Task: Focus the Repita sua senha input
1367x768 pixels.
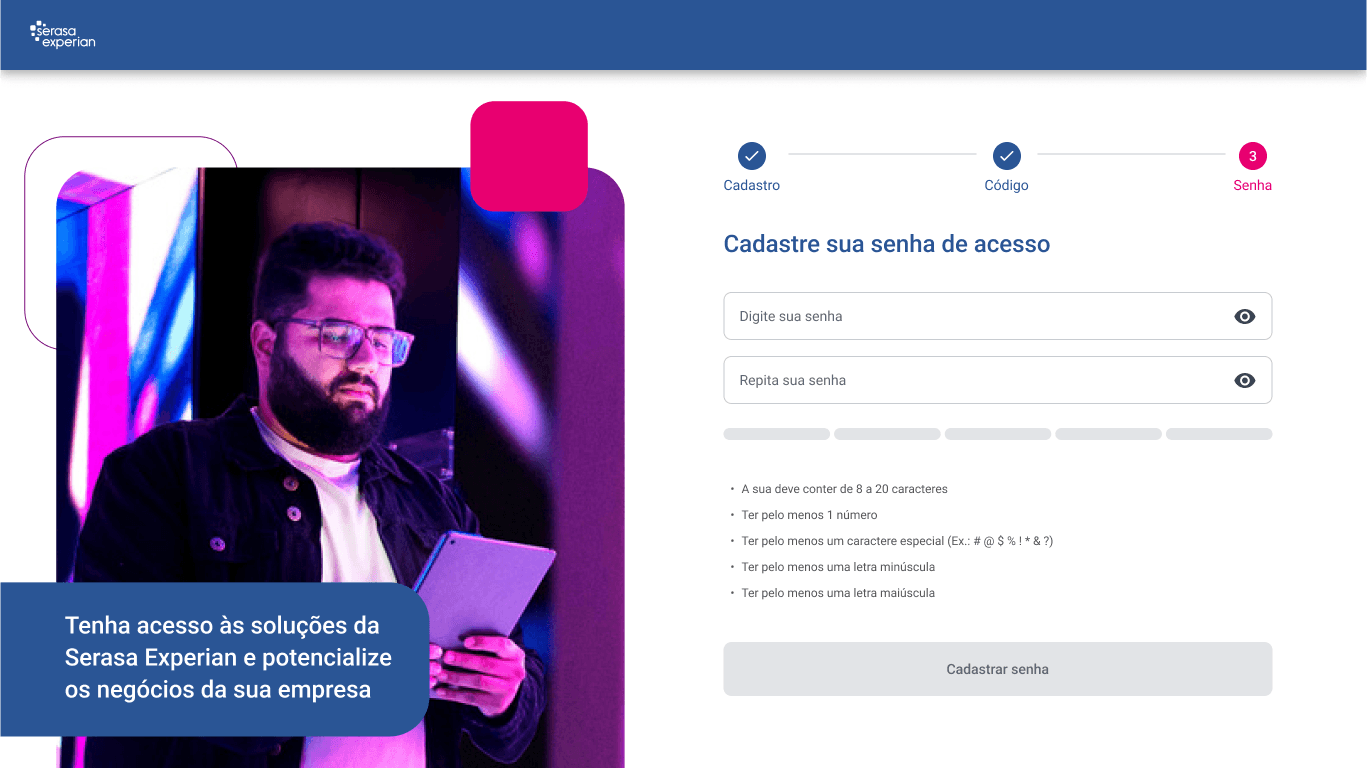Action: click(998, 380)
